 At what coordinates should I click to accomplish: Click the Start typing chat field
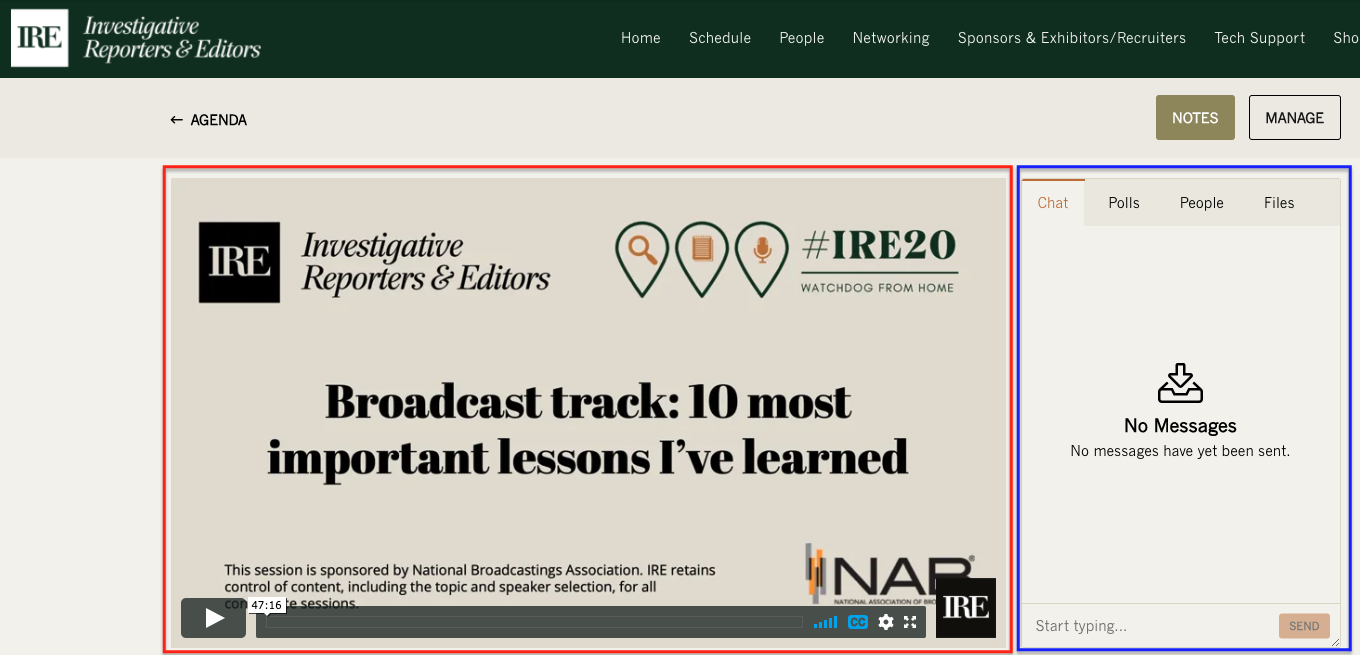pyautogui.click(x=1150, y=626)
